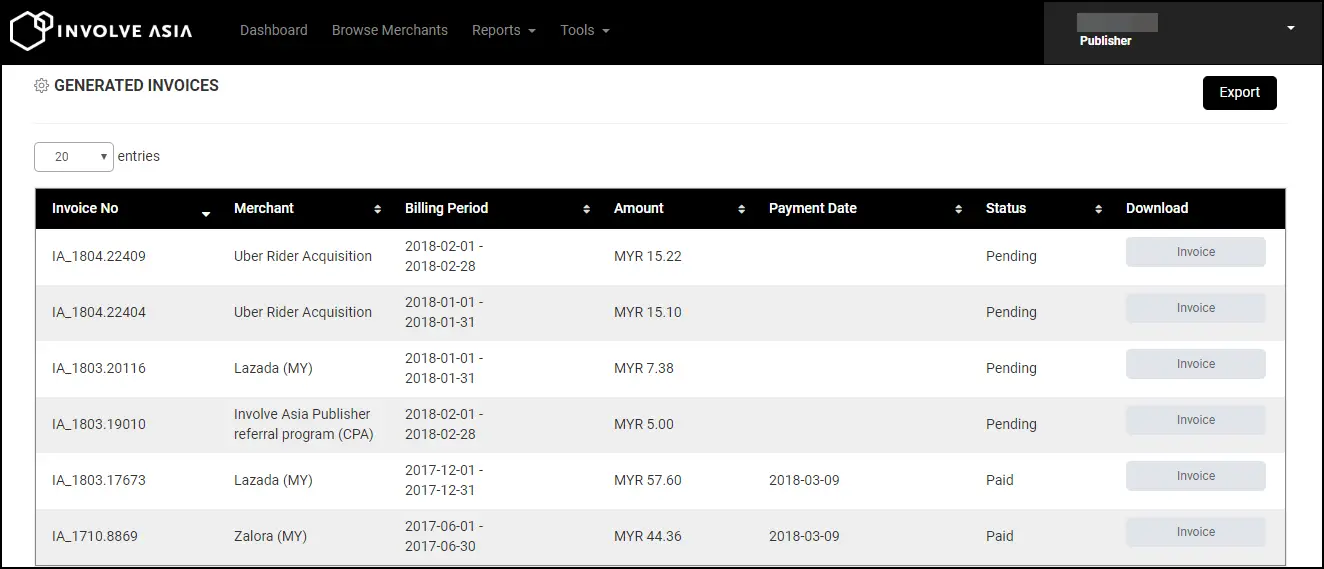
Task: Click the gear icon beside Generated Invoices
Action: [41, 86]
